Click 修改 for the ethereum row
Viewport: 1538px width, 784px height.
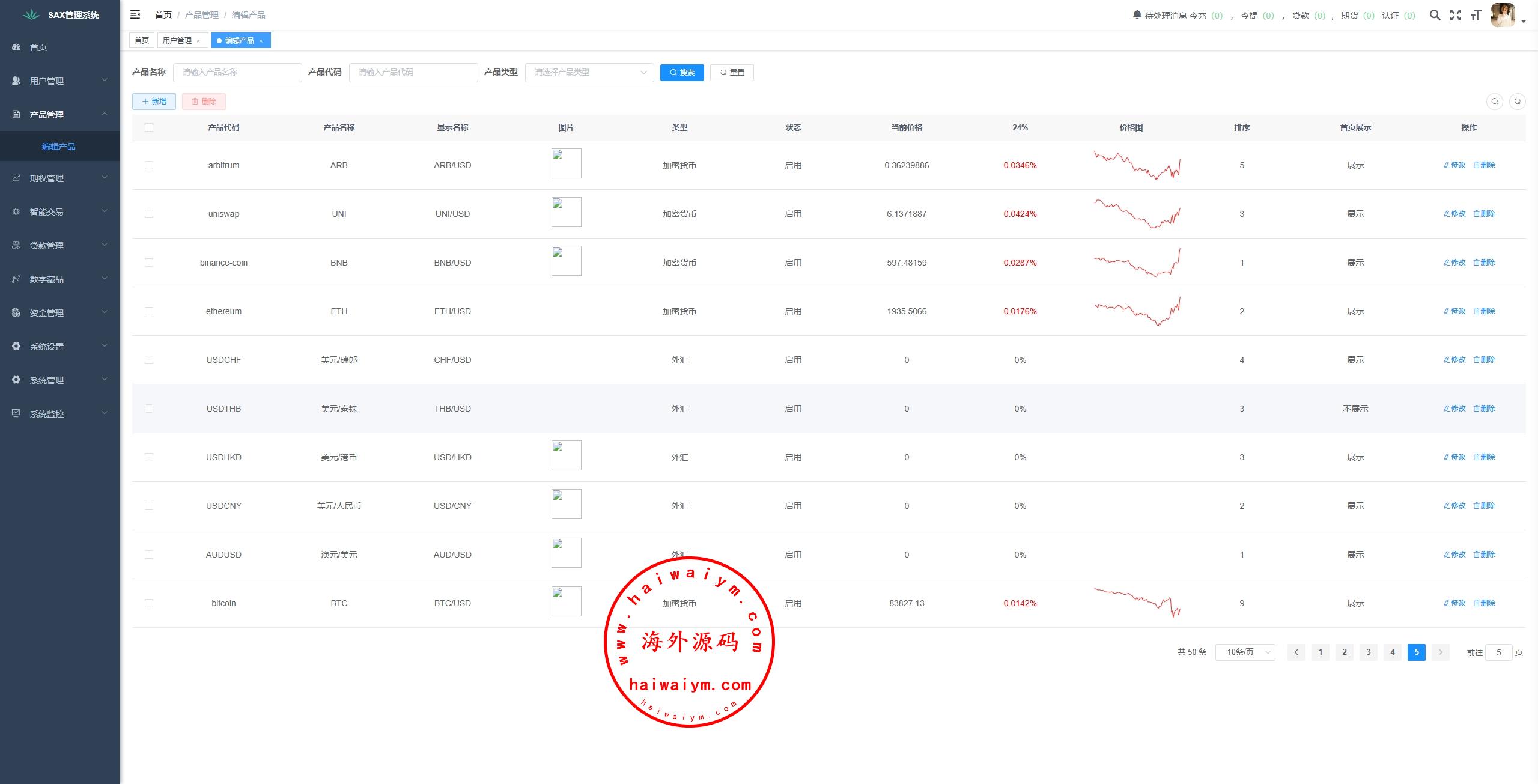pos(1454,311)
